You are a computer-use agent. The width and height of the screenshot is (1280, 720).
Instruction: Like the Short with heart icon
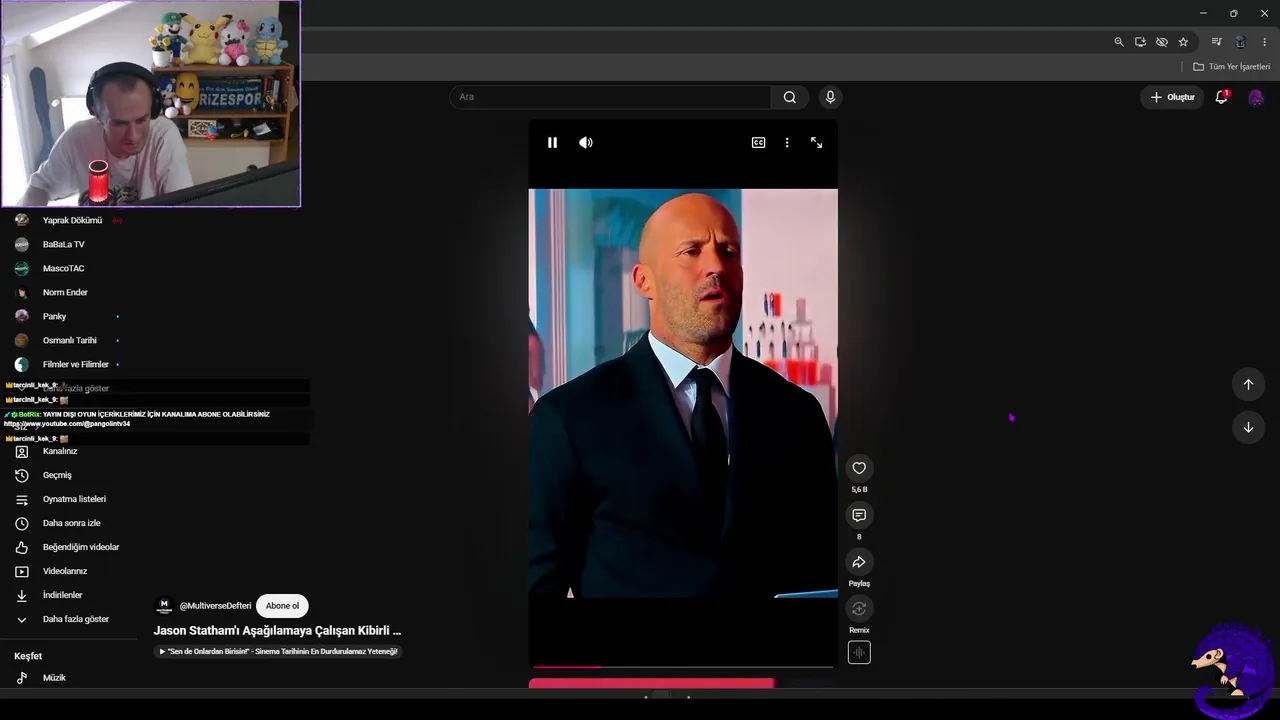(x=859, y=468)
